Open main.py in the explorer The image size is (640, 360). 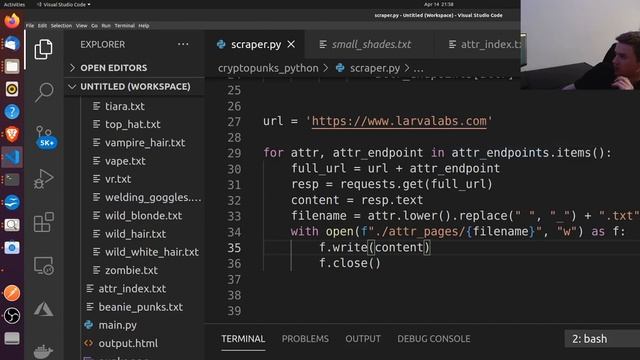pyautogui.click(x=117, y=325)
